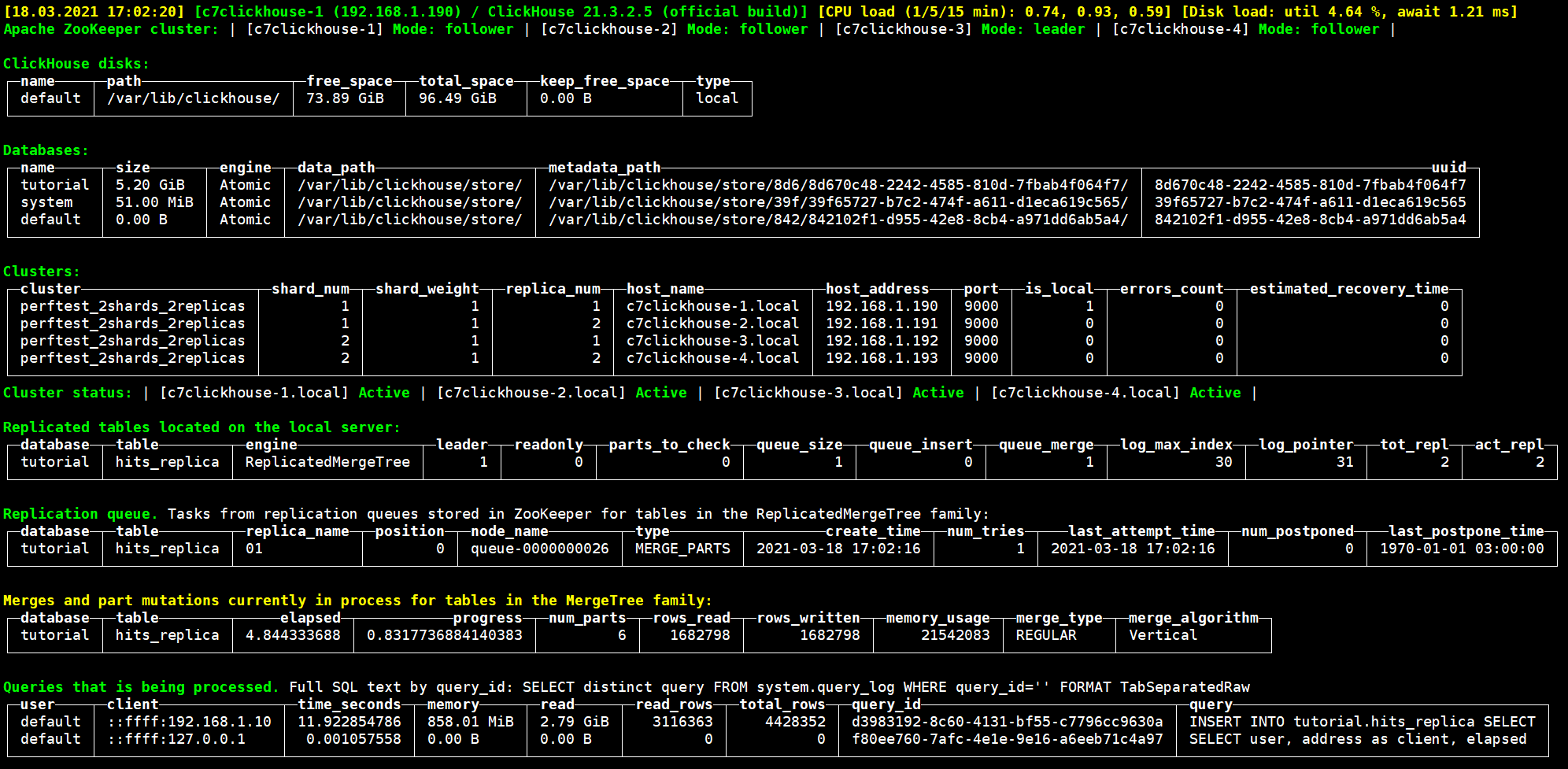Click disk type value 'local'
1568x769 pixels.
pyautogui.click(x=717, y=98)
